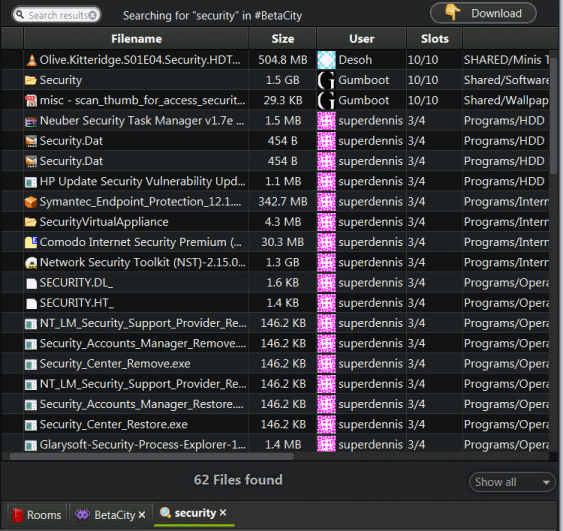This screenshot has width=563, height=531.
Task: Switch to the Rooms tab
Action: click(37, 515)
